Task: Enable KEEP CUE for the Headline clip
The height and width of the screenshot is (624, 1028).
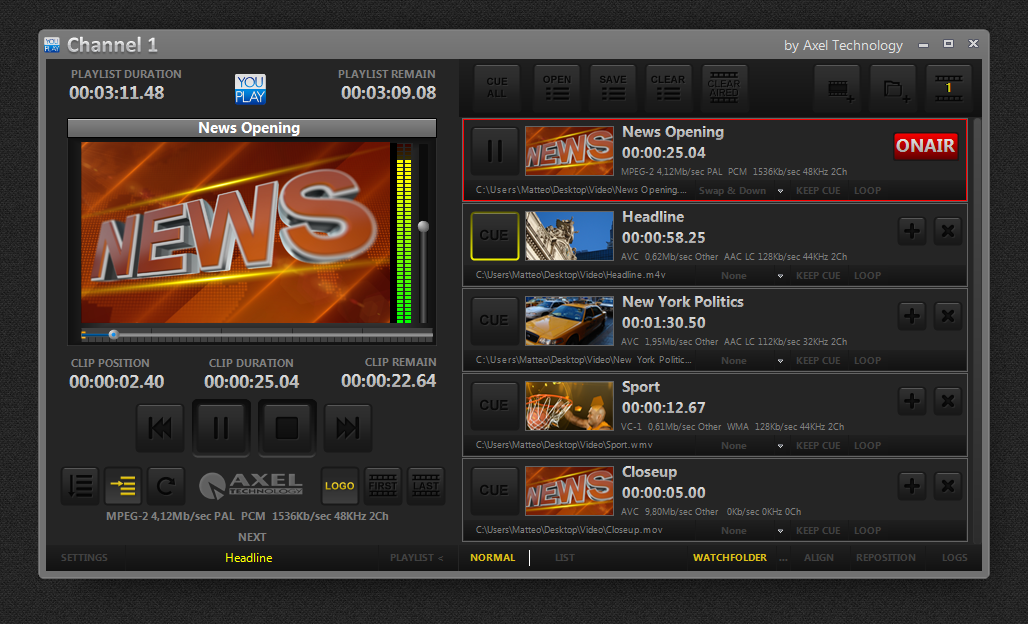Action: pos(818,276)
